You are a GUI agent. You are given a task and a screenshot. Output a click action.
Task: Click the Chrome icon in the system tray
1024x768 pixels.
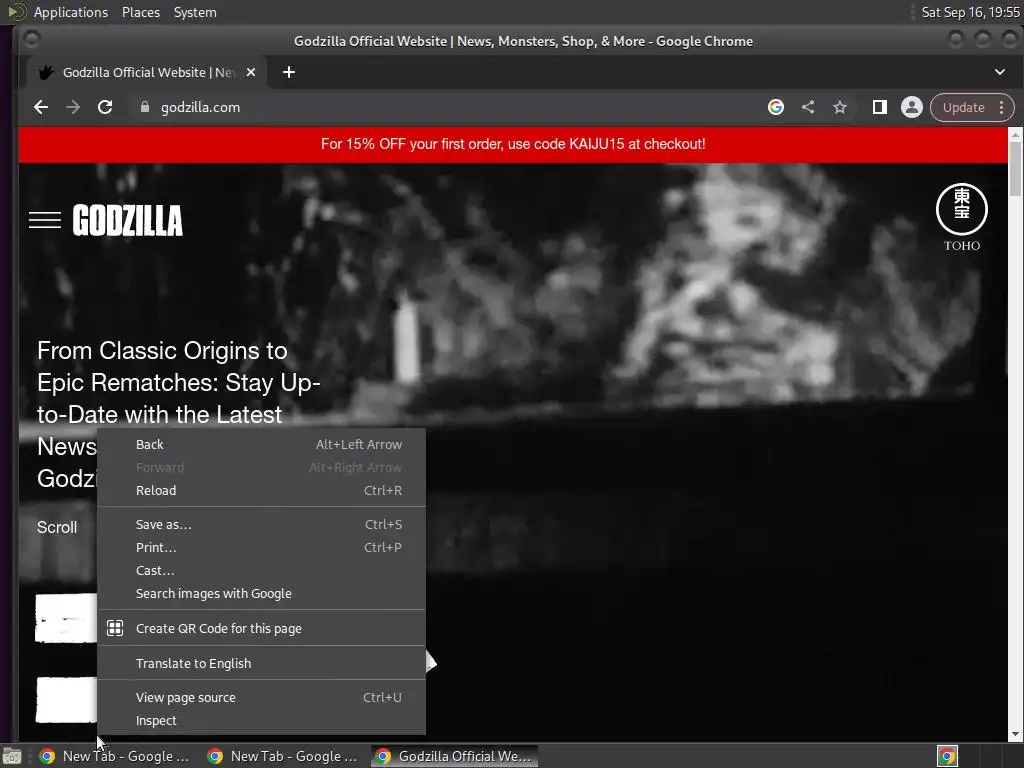947,756
